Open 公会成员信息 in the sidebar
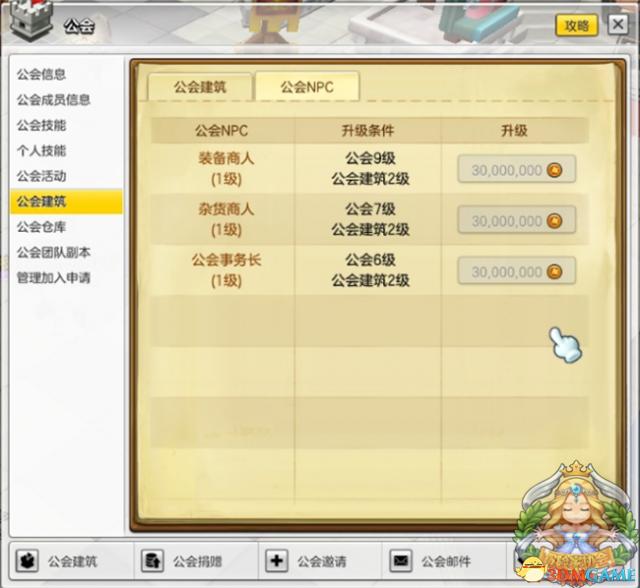Viewport: 640px width, 588px height. (53, 100)
